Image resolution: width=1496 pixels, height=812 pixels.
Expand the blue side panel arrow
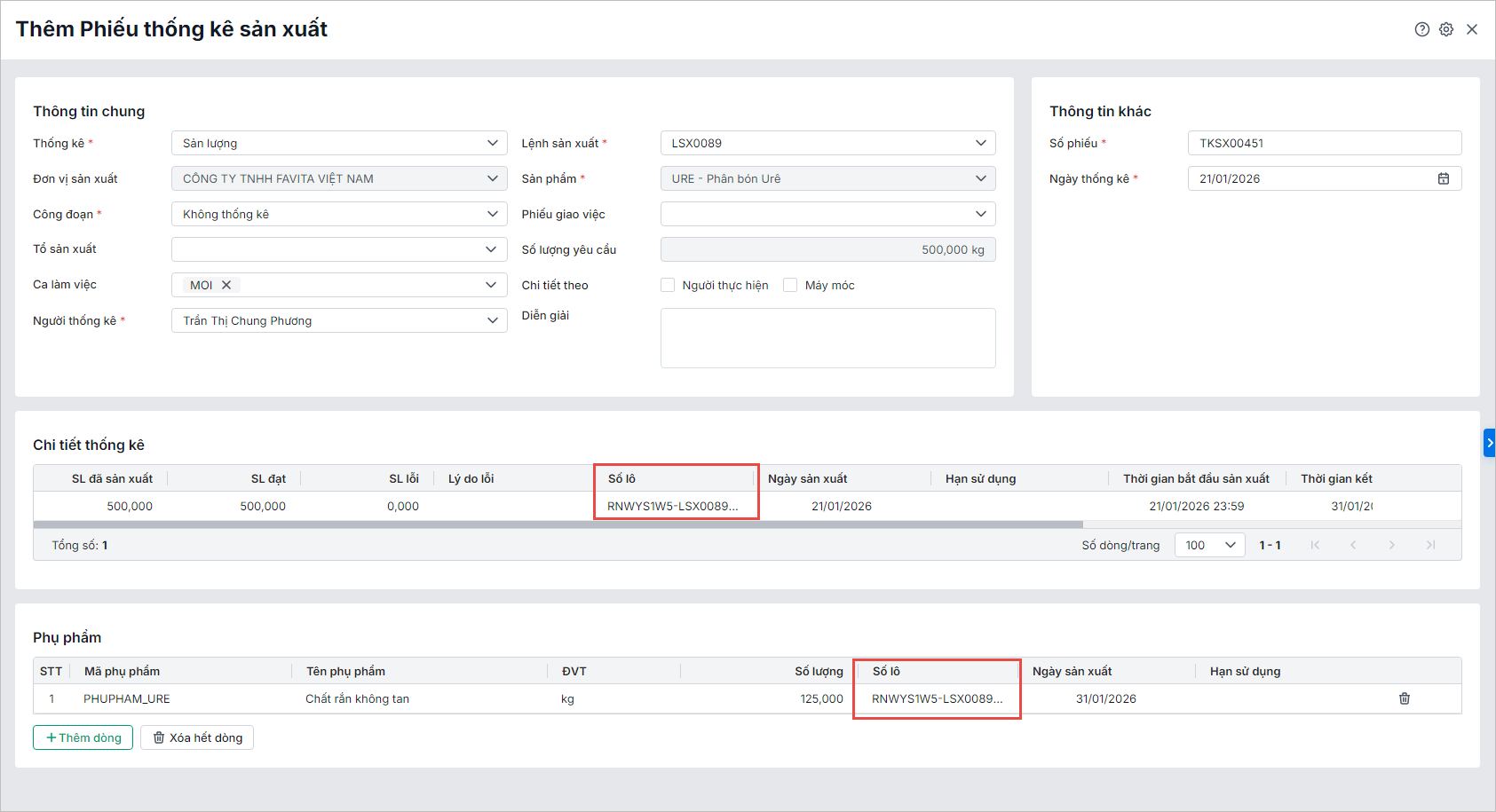[x=1489, y=443]
